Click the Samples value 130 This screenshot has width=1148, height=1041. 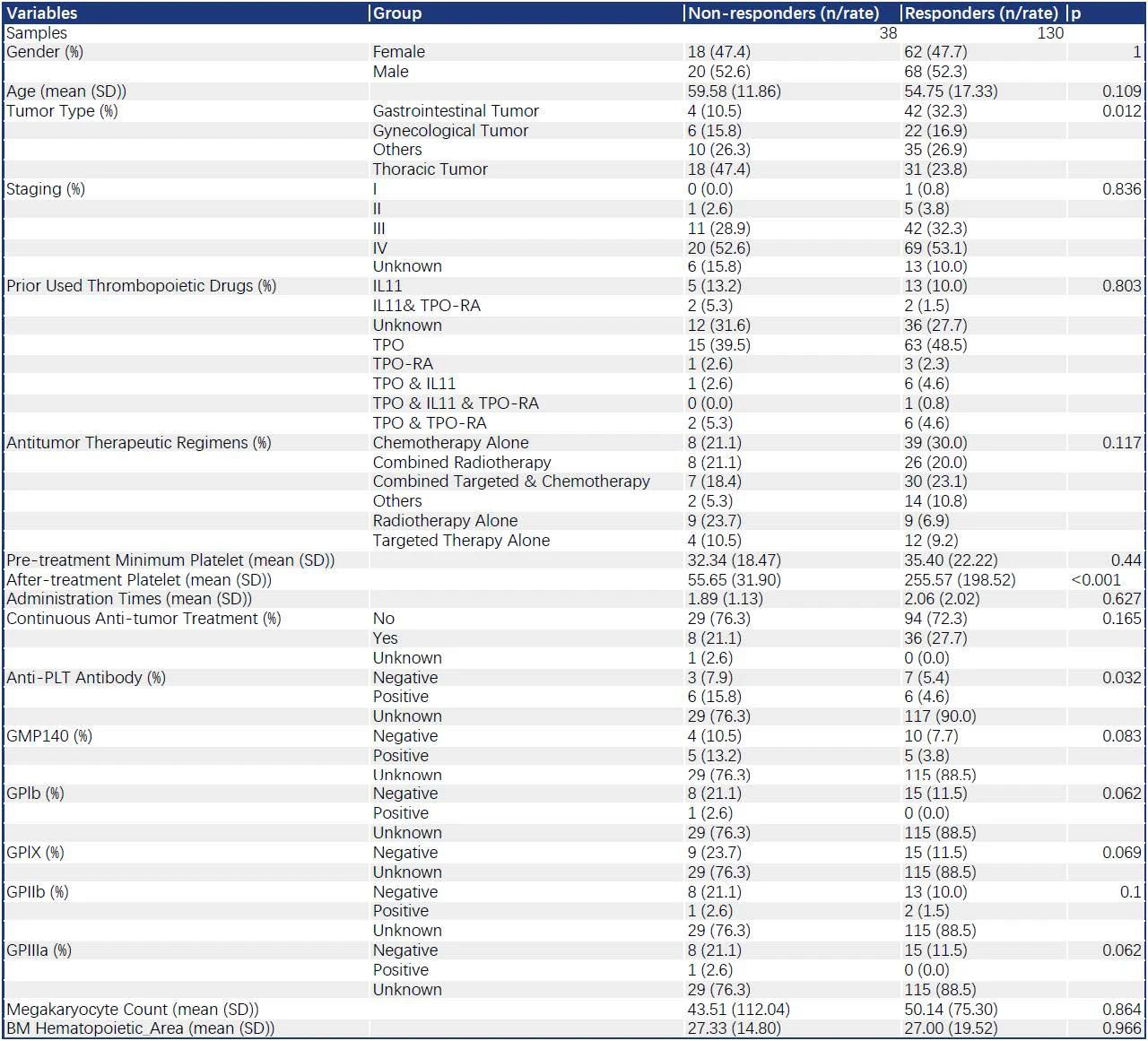1050,33
